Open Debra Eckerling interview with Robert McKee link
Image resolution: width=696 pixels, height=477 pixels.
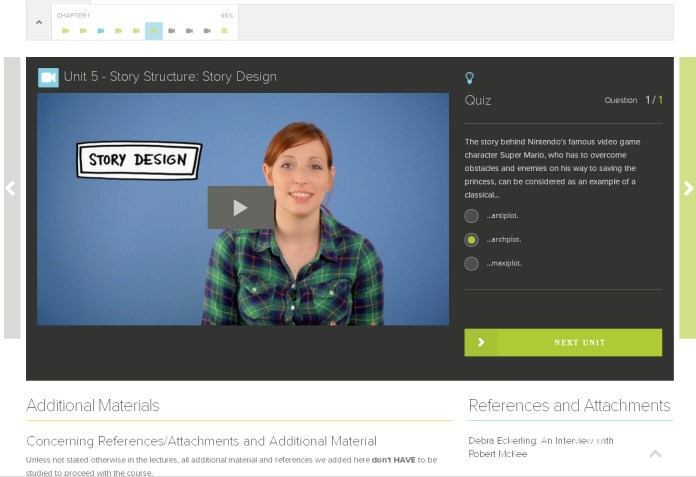pyautogui.click(x=541, y=447)
